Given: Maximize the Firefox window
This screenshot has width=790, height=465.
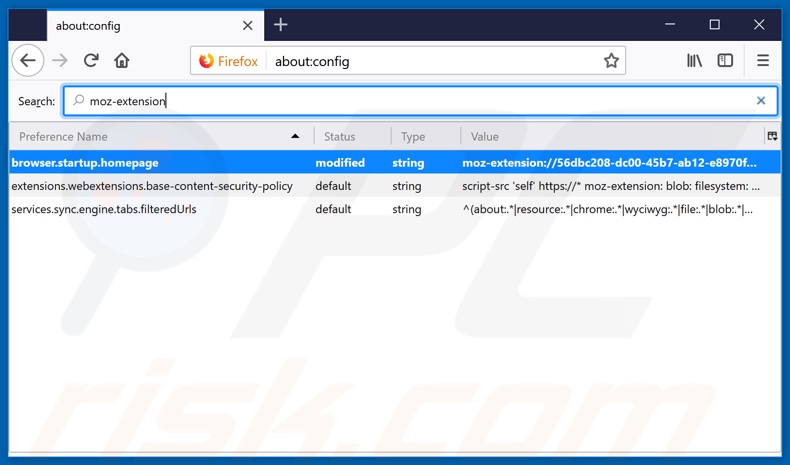Looking at the screenshot, I should (x=714, y=25).
